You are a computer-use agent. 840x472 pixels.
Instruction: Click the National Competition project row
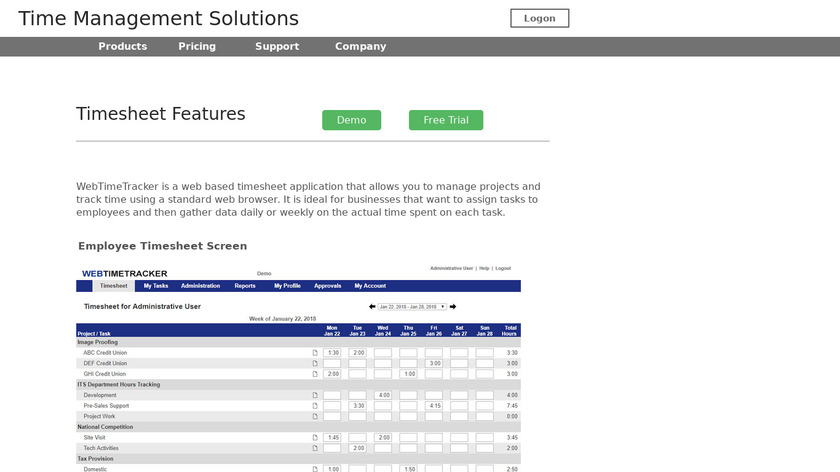point(298,427)
